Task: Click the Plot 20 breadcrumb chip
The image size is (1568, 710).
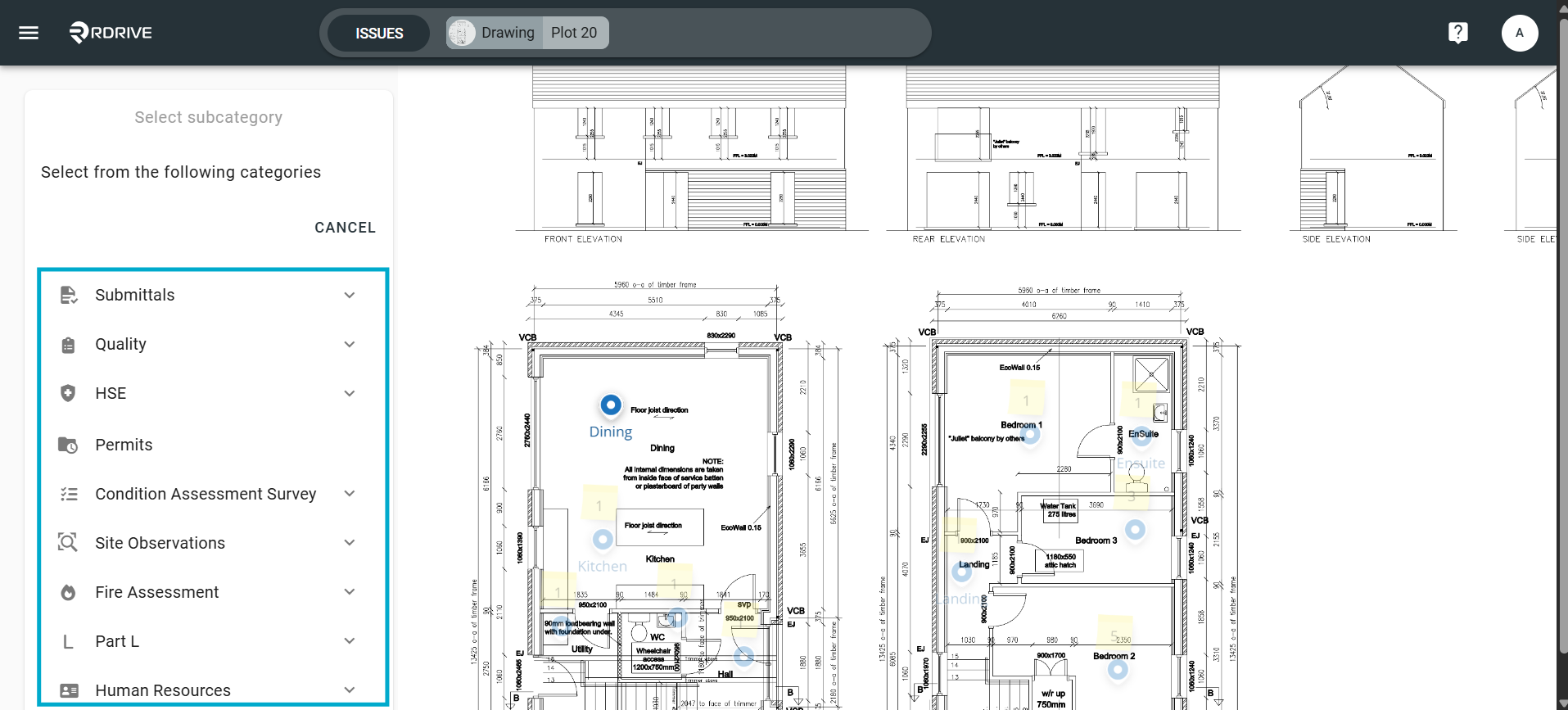Action: 575,33
